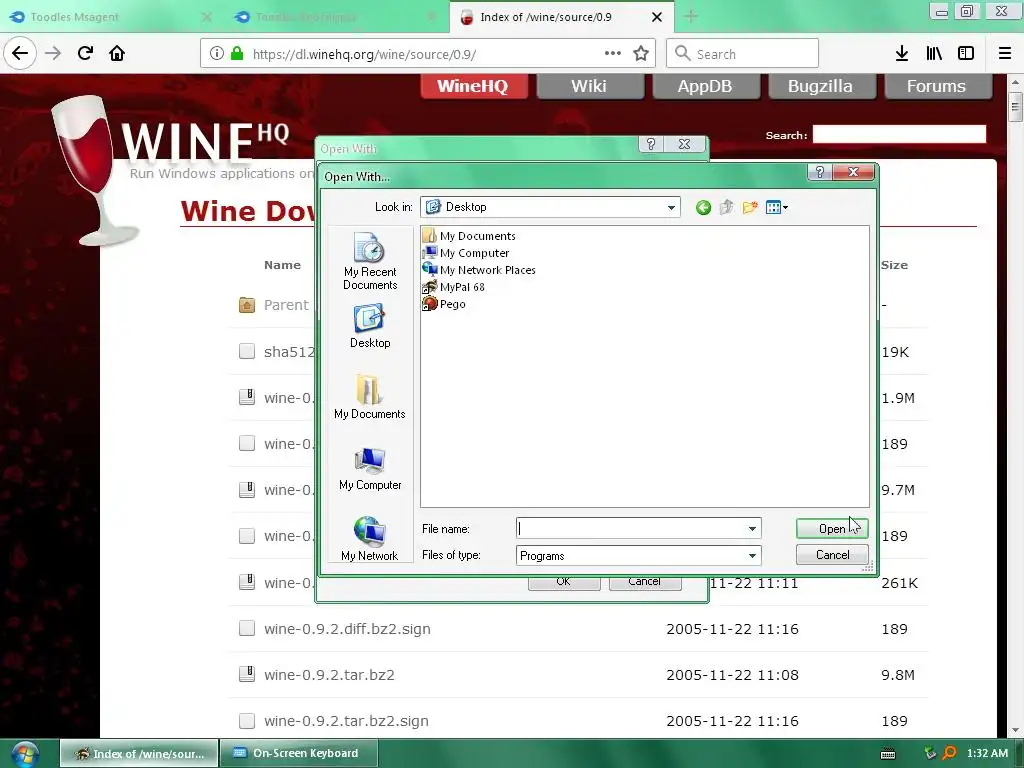Image resolution: width=1024 pixels, height=768 pixels.
Task: Click the magnifier icon in system tray
Action: click(949, 754)
